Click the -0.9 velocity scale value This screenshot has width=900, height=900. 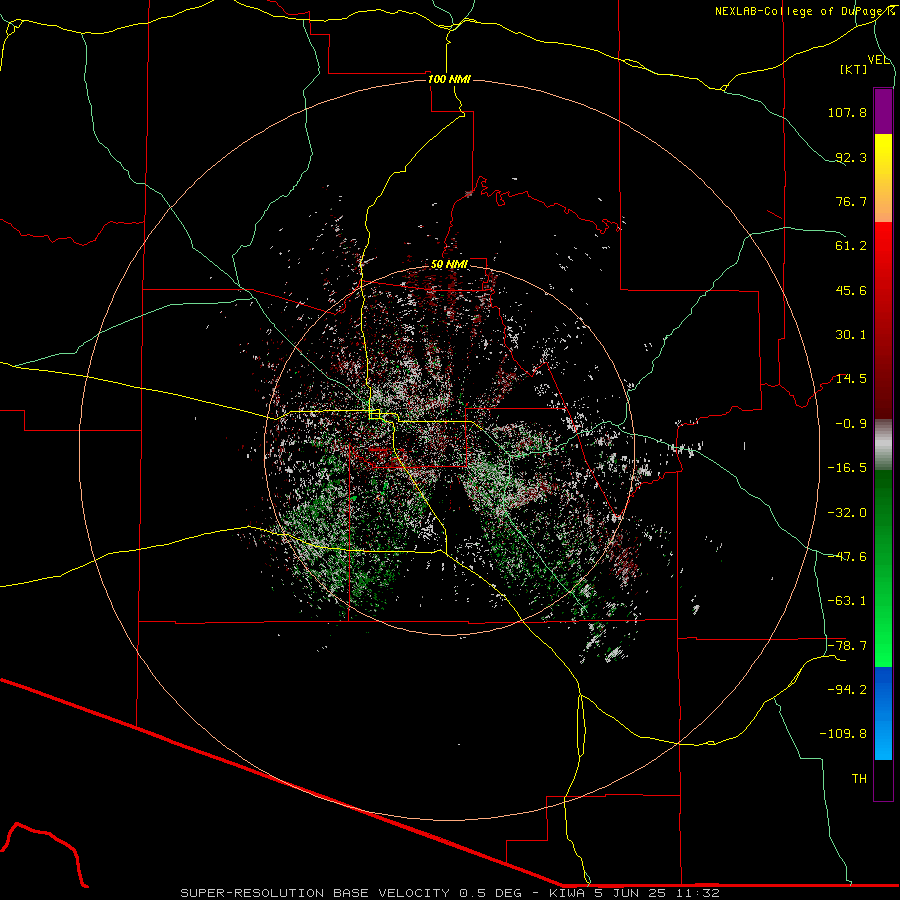pos(851,424)
